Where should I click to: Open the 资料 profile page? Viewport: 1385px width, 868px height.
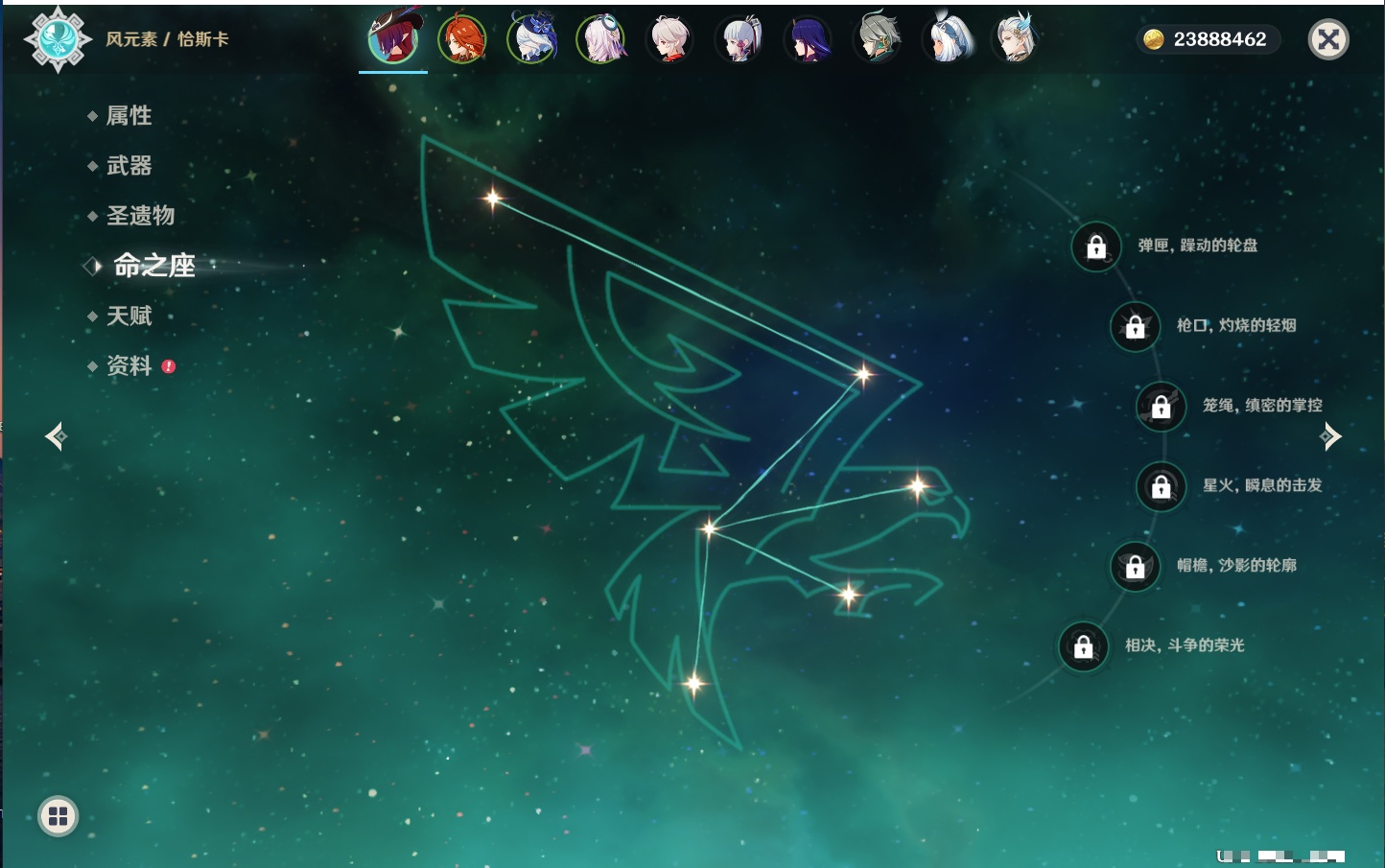pos(129,365)
